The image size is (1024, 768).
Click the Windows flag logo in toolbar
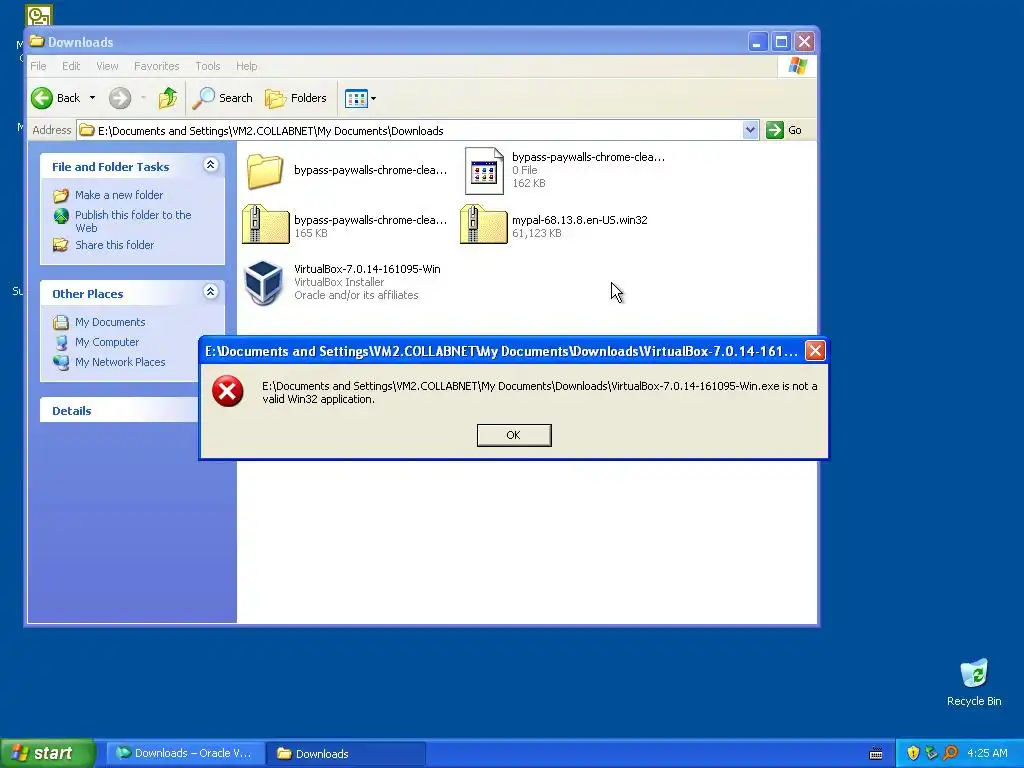point(797,66)
